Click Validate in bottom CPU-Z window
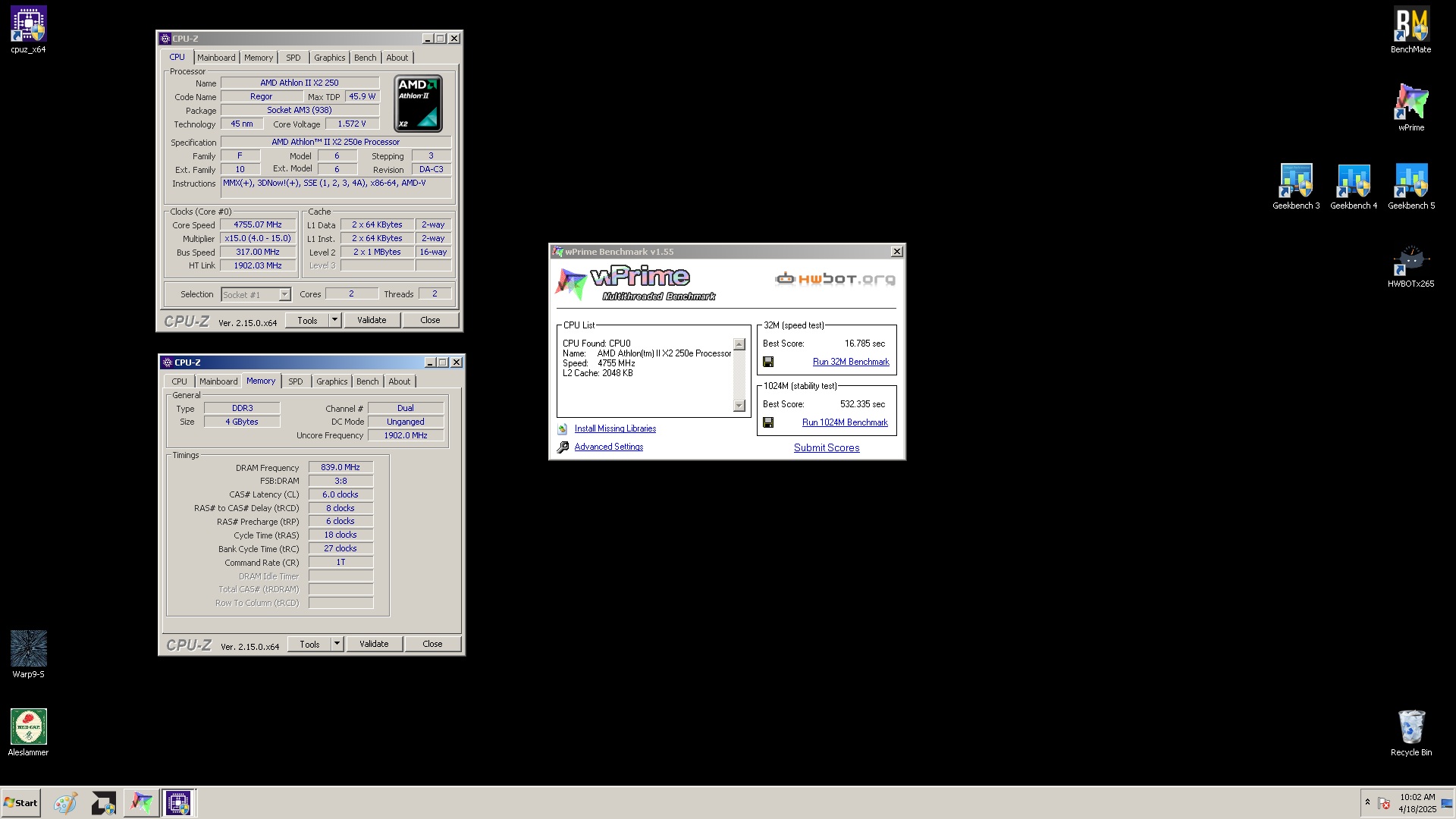 click(x=374, y=644)
